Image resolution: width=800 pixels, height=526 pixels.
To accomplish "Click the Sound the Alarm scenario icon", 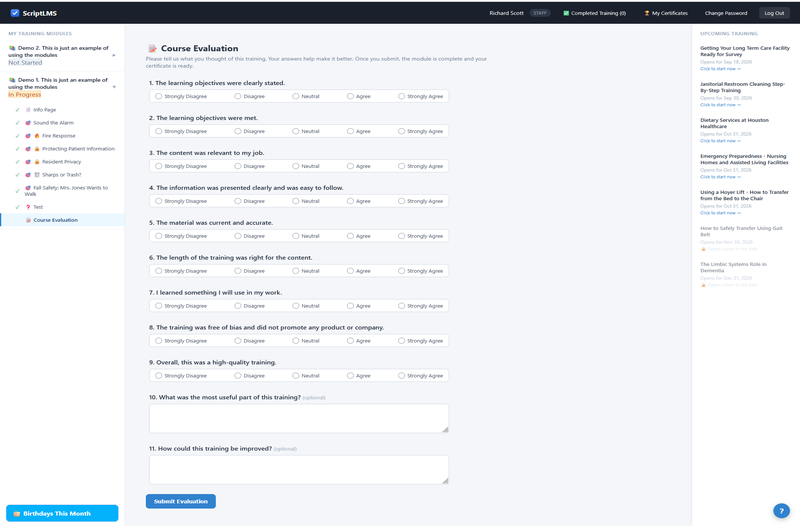I will tap(28, 123).
